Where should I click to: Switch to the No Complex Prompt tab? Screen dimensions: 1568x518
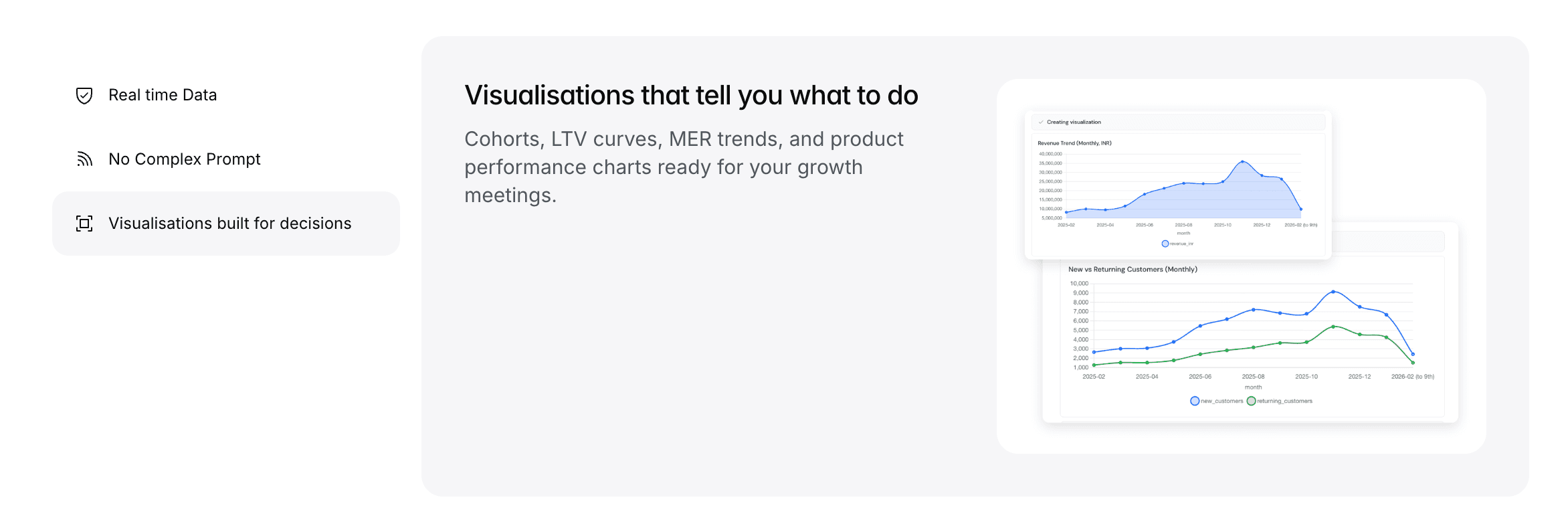tap(185, 159)
